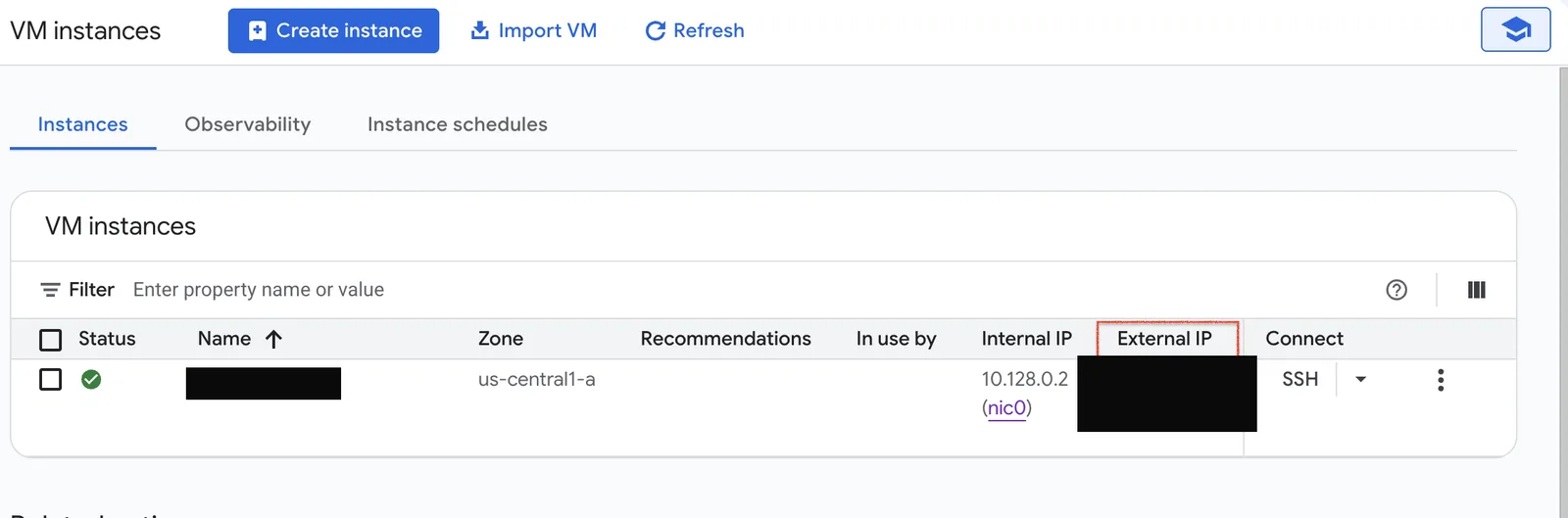
Task: Open the learning tutorial graduation cap icon
Action: point(1515,29)
